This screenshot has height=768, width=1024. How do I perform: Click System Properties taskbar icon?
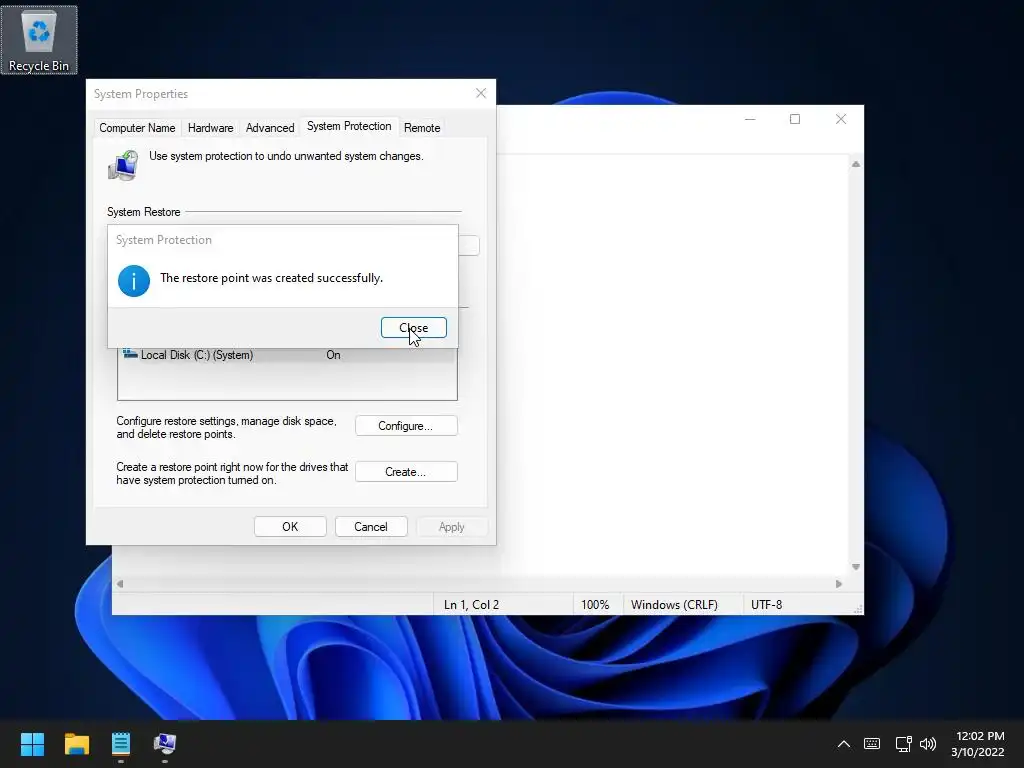pyautogui.click(x=165, y=744)
